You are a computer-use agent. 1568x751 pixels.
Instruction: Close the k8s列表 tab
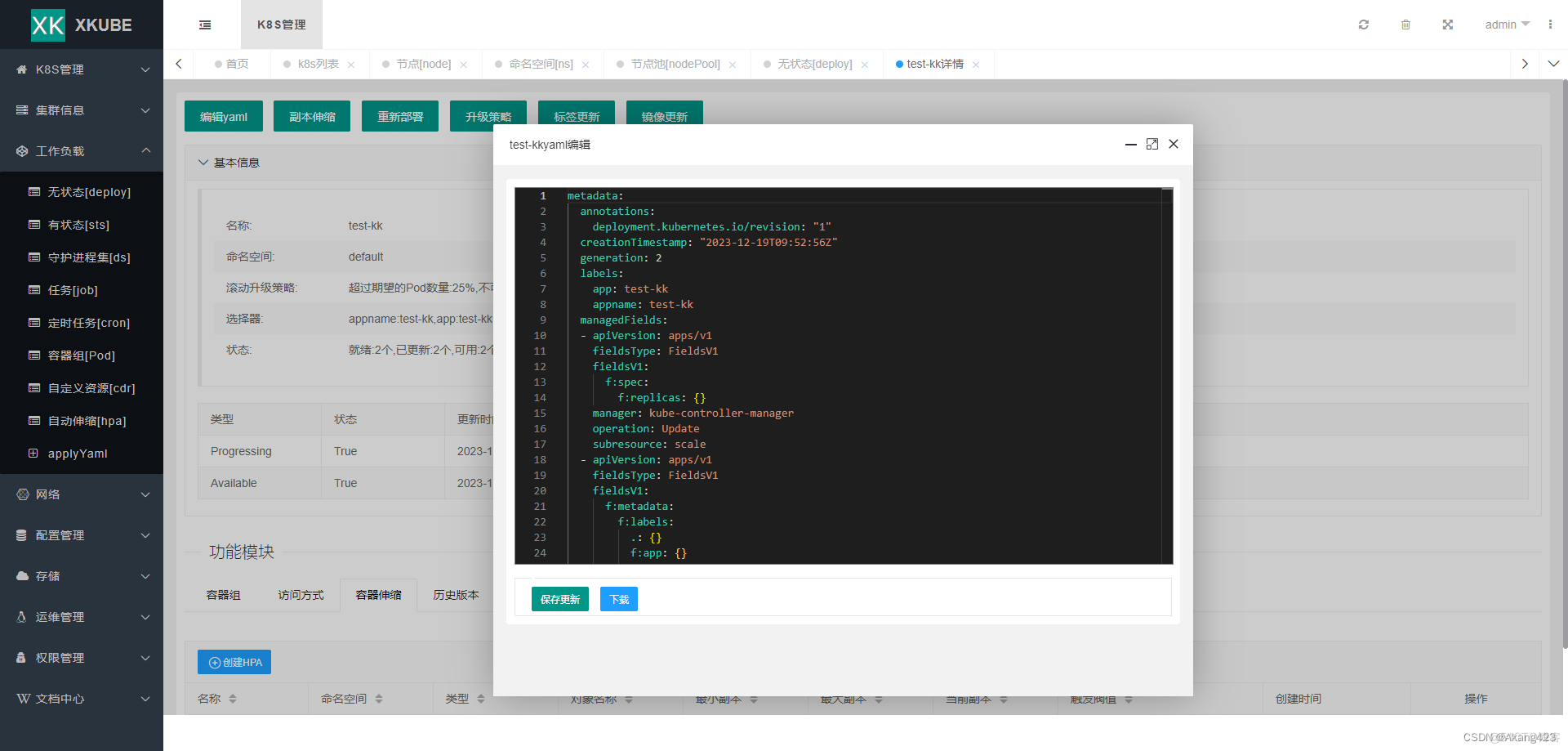click(x=351, y=65)
